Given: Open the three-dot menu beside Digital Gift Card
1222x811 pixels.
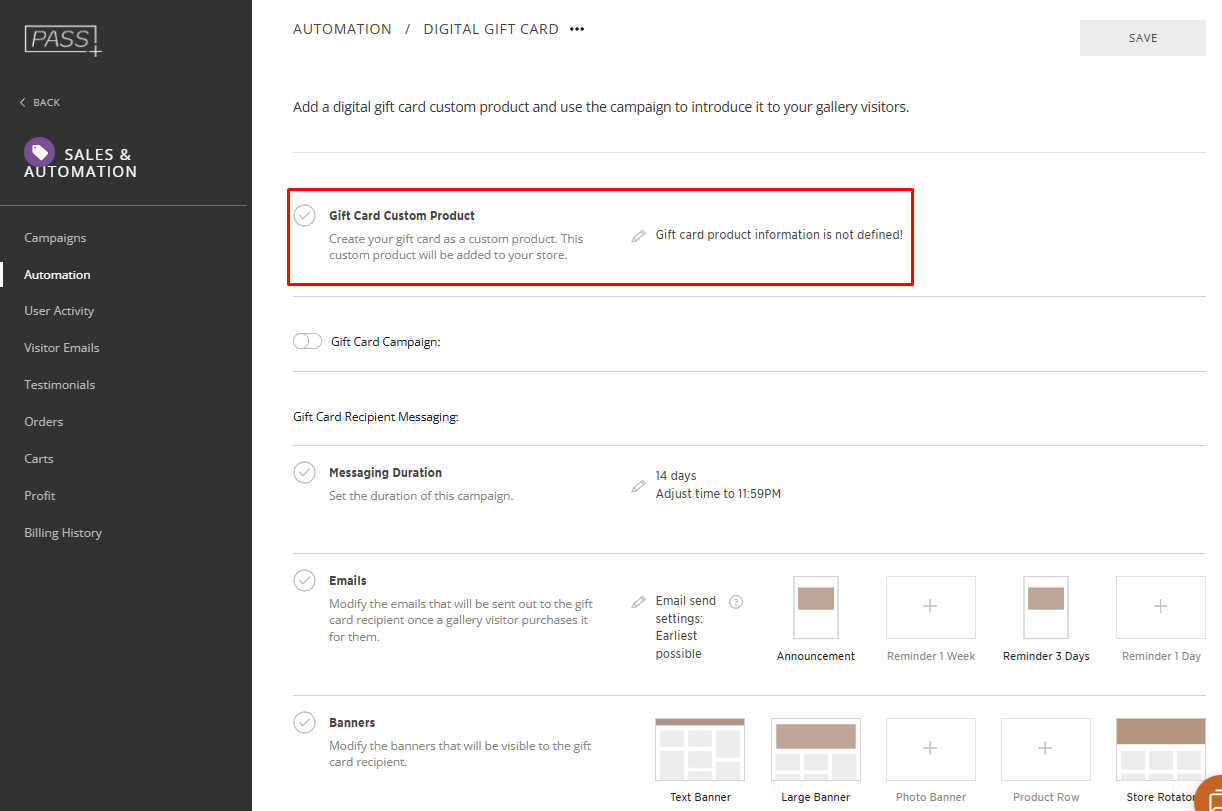Looking at the screenshot, I should pyautogui.click(x=577, y=30).
